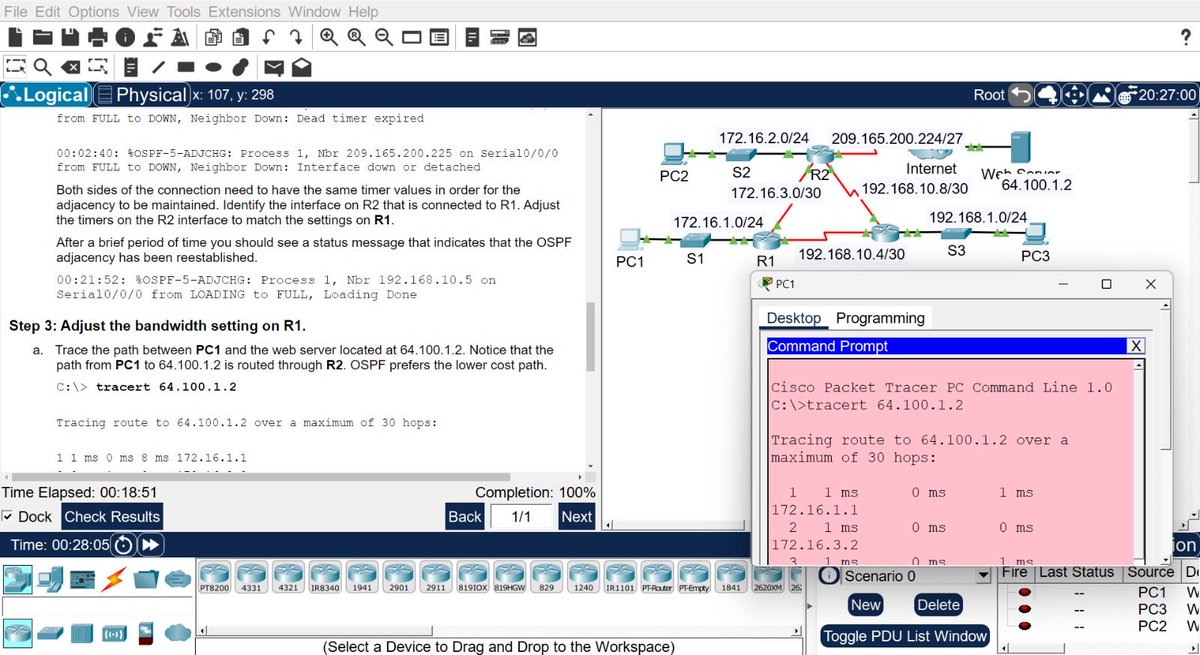Toggle the Dock checkbox
Viewport: 1200px width, 655px height.
pyautogui.click(x=8, y=517)
